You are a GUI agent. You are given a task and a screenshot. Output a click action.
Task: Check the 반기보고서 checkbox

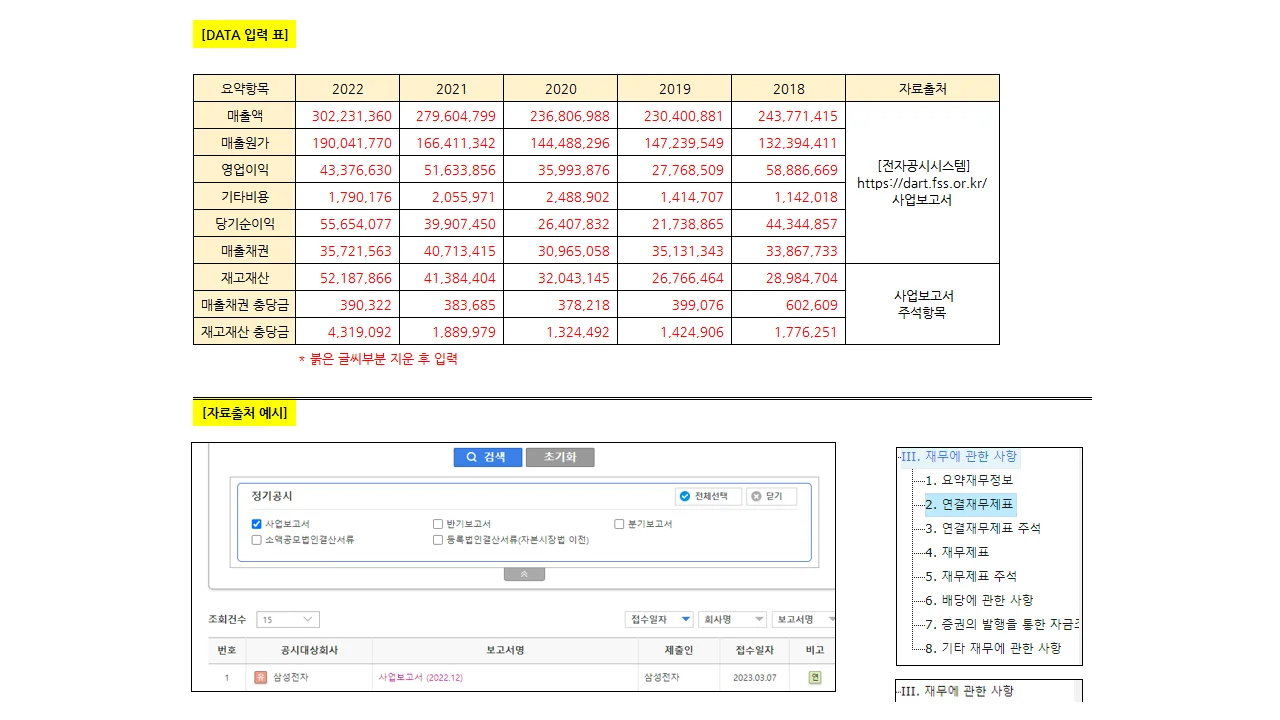(438, 524)
